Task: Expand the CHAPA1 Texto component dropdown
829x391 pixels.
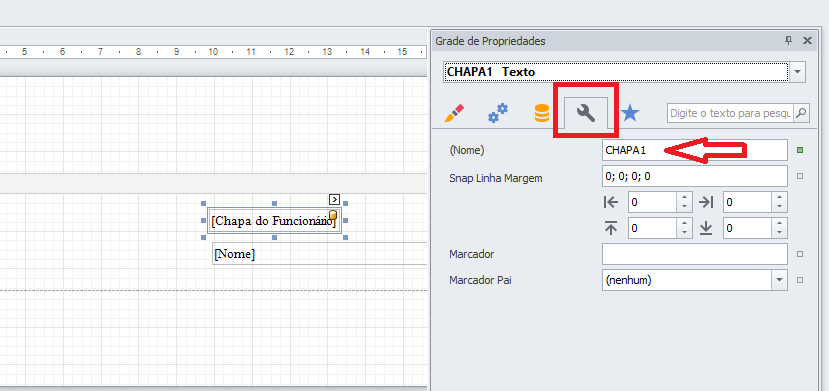Action: tap(798, 72)
